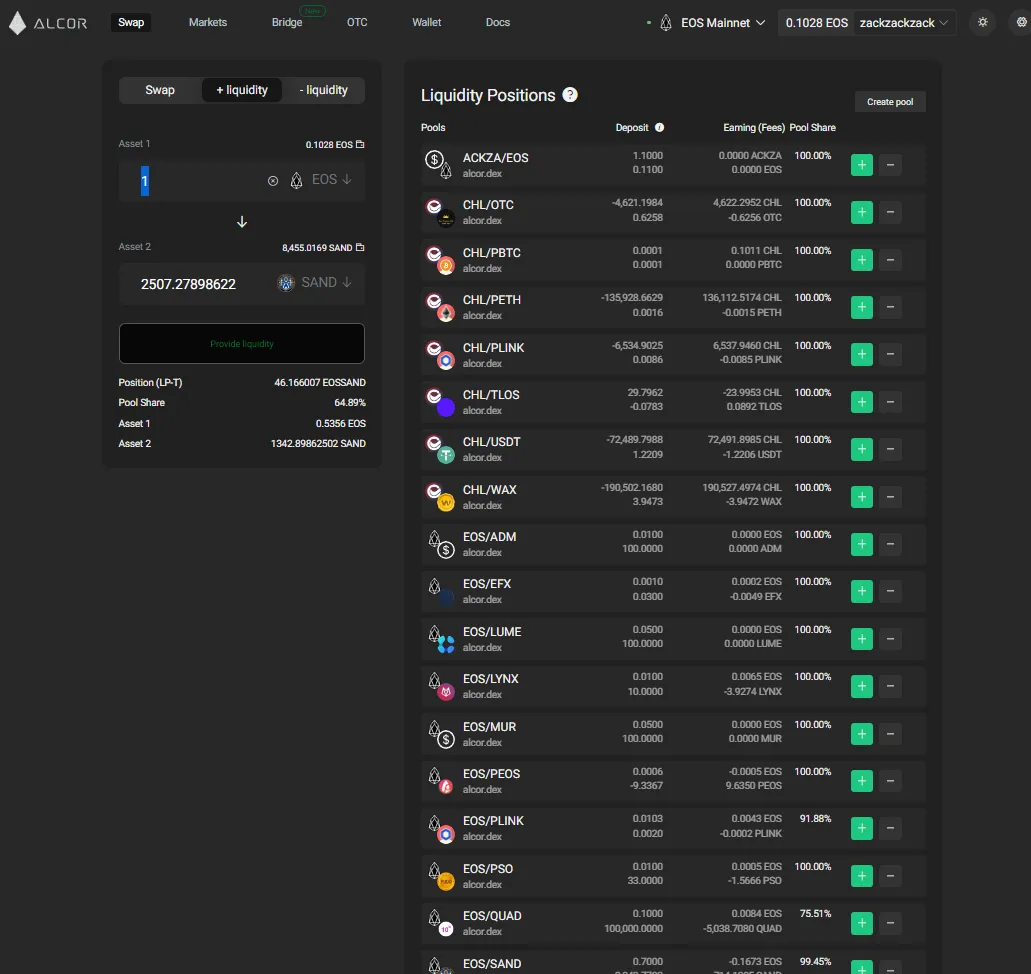Click the EOS/PSO pool name

click(x=488, y=869)
